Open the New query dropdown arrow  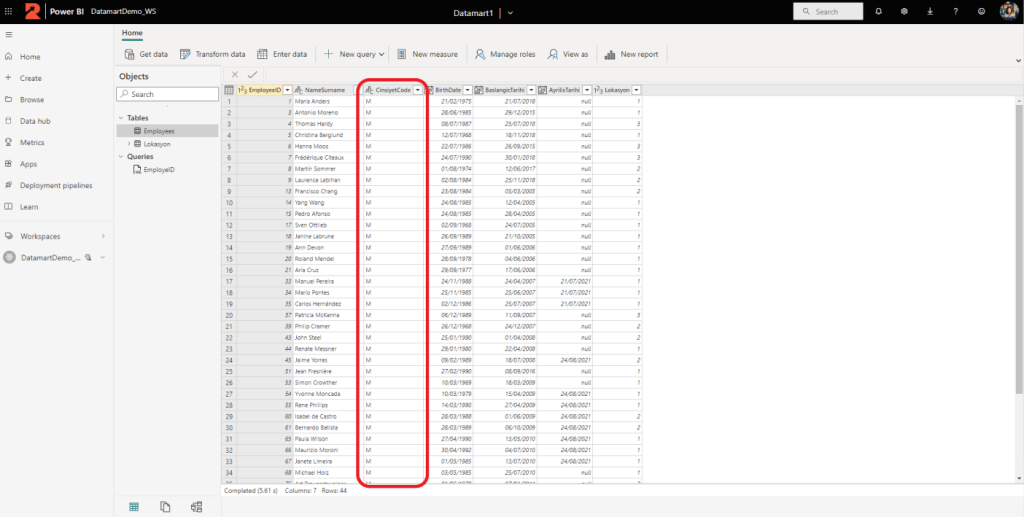tap(382, 54)
